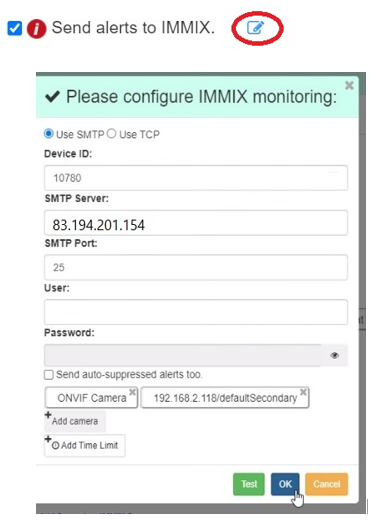Uncheck the Send alerts to IMMIX checkbox

pyautogui.click(x=15, y=28)
